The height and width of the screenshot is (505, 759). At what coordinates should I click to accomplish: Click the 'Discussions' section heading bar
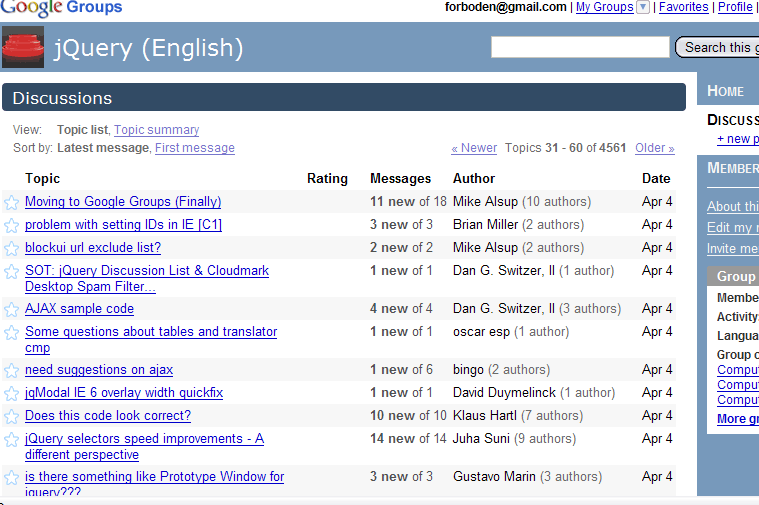point(344,97)
